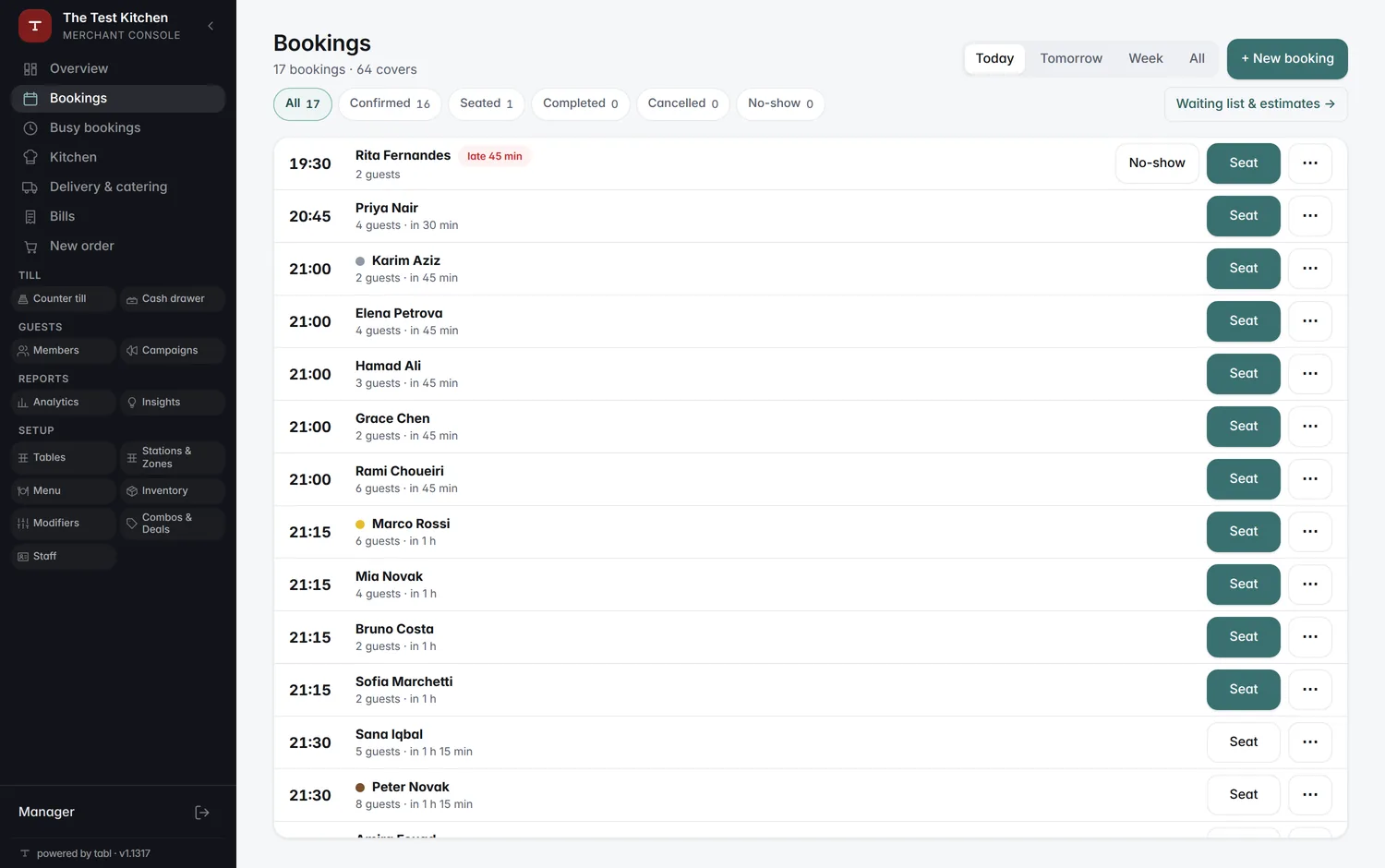Open the Counter till
This screenshot has width=1385, height=868.
tap(64, 299)
